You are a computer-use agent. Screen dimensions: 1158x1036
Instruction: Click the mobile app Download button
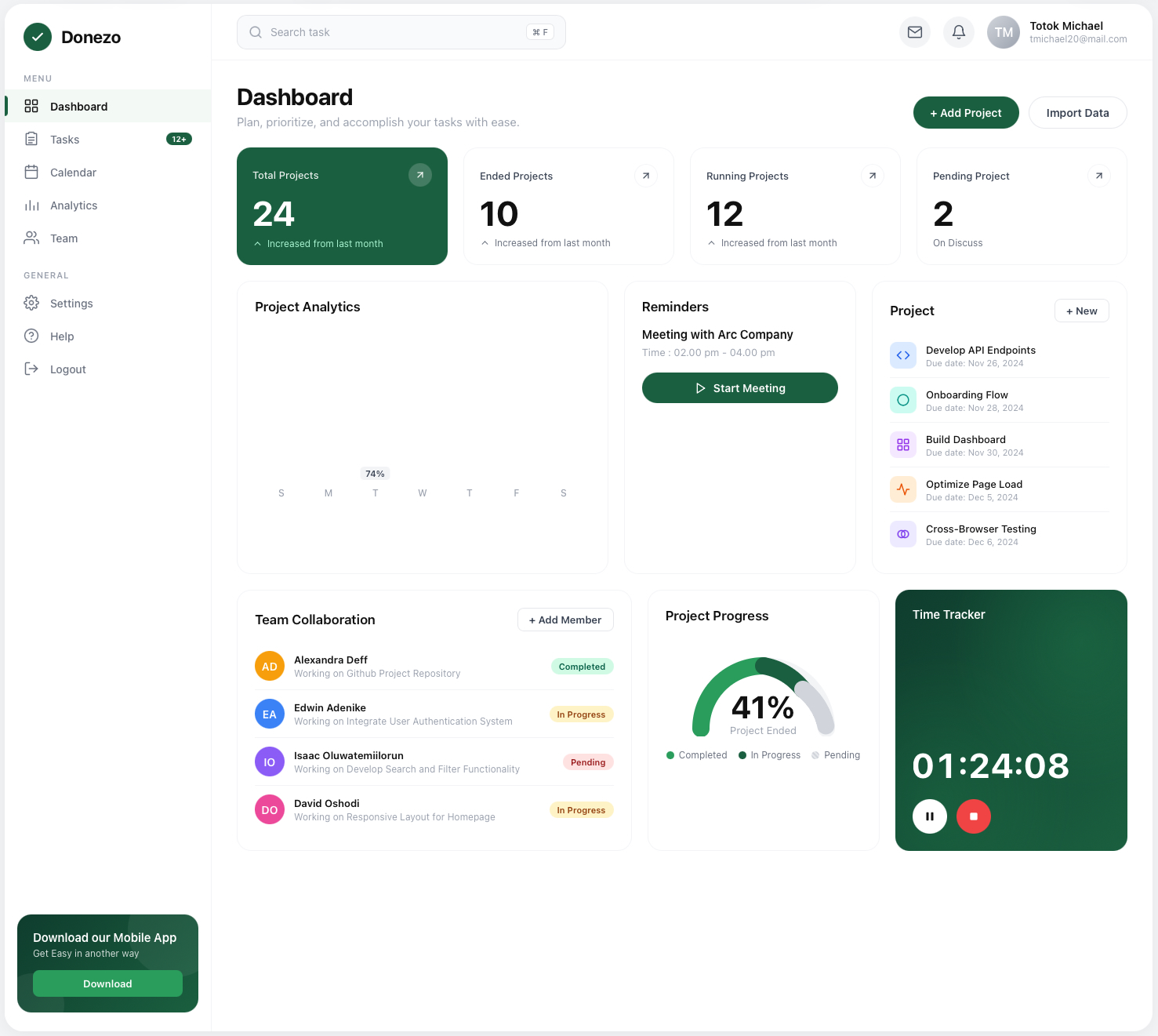[x=107, y=983]
